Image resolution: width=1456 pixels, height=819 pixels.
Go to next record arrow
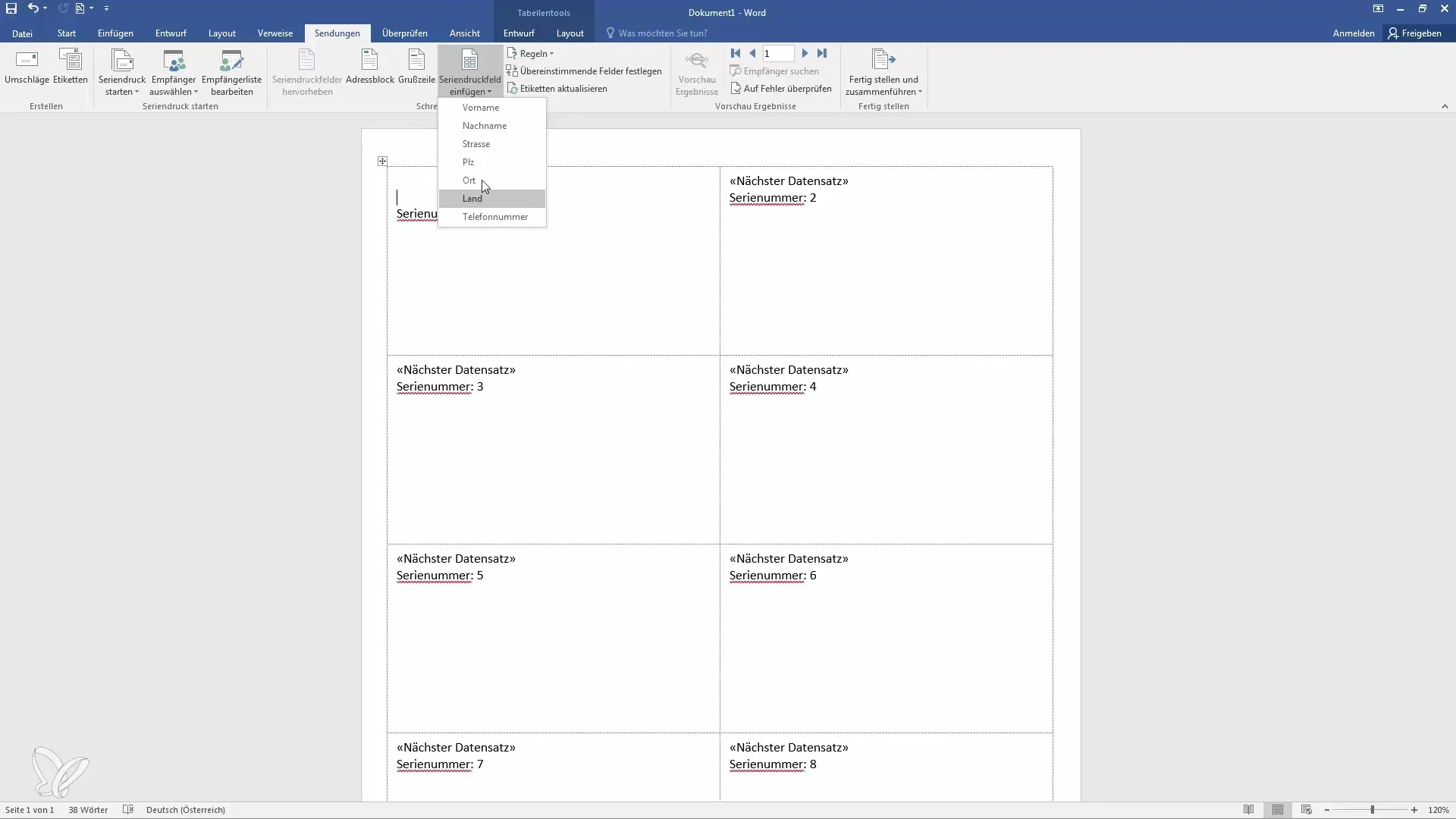(x=805, y=54)
